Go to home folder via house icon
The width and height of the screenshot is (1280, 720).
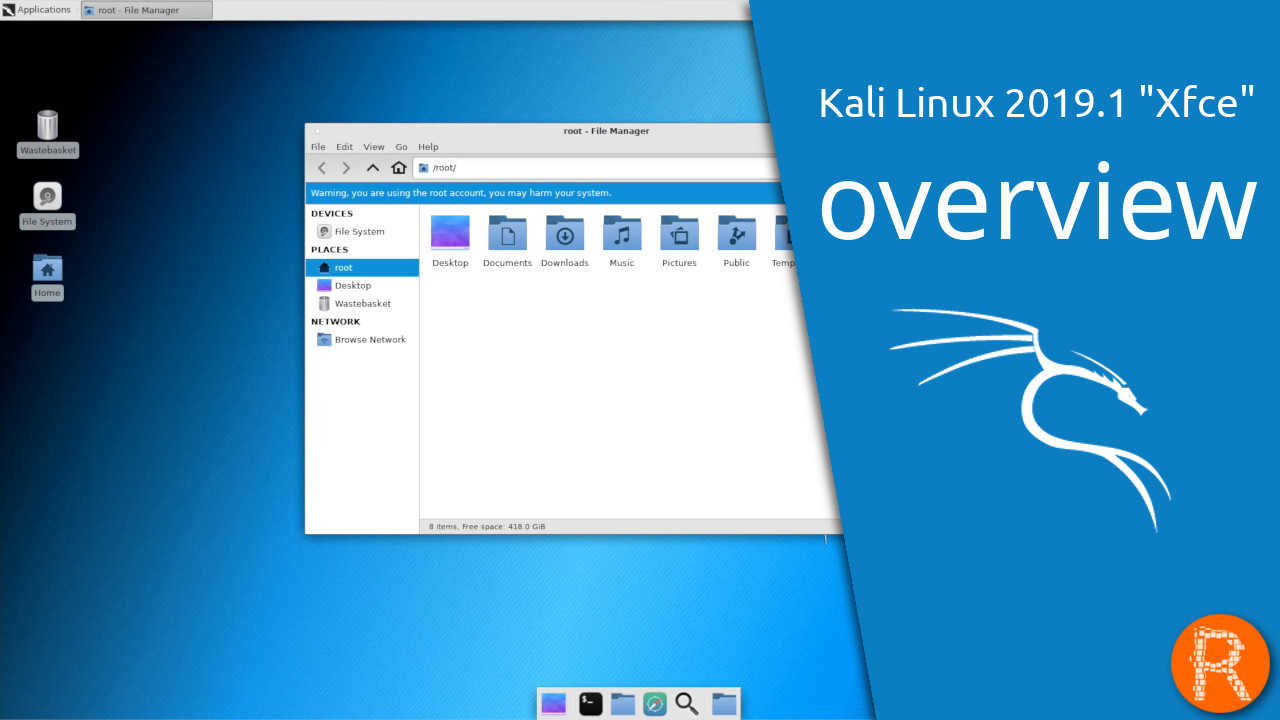(x=399, y=168)
